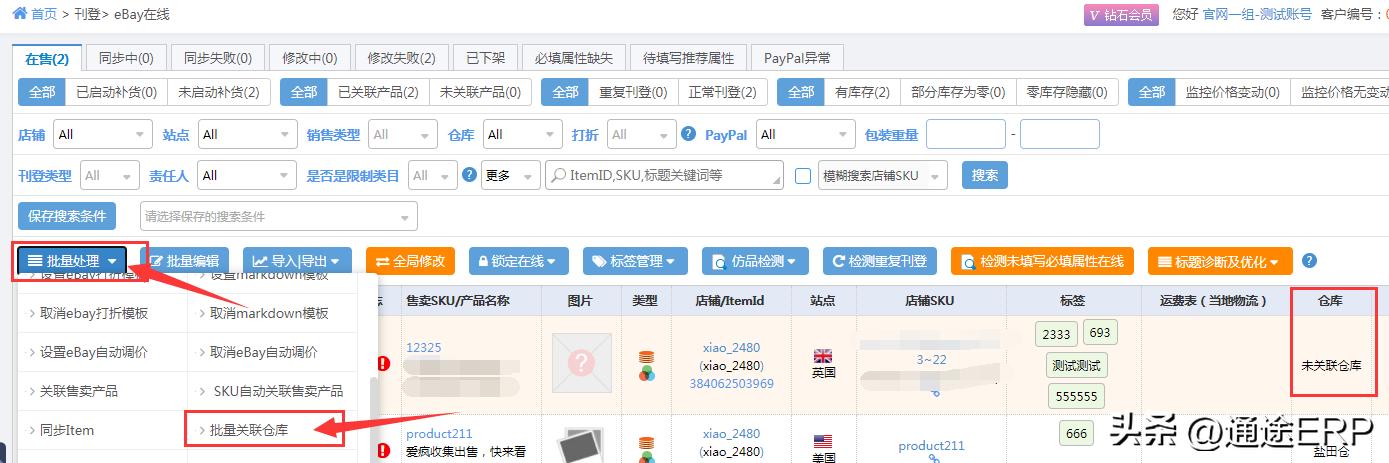Expand 标题诊断及优化 dropdown button
The height and width of the screenshot is (463, 1389).
[x=1220, y=261]
